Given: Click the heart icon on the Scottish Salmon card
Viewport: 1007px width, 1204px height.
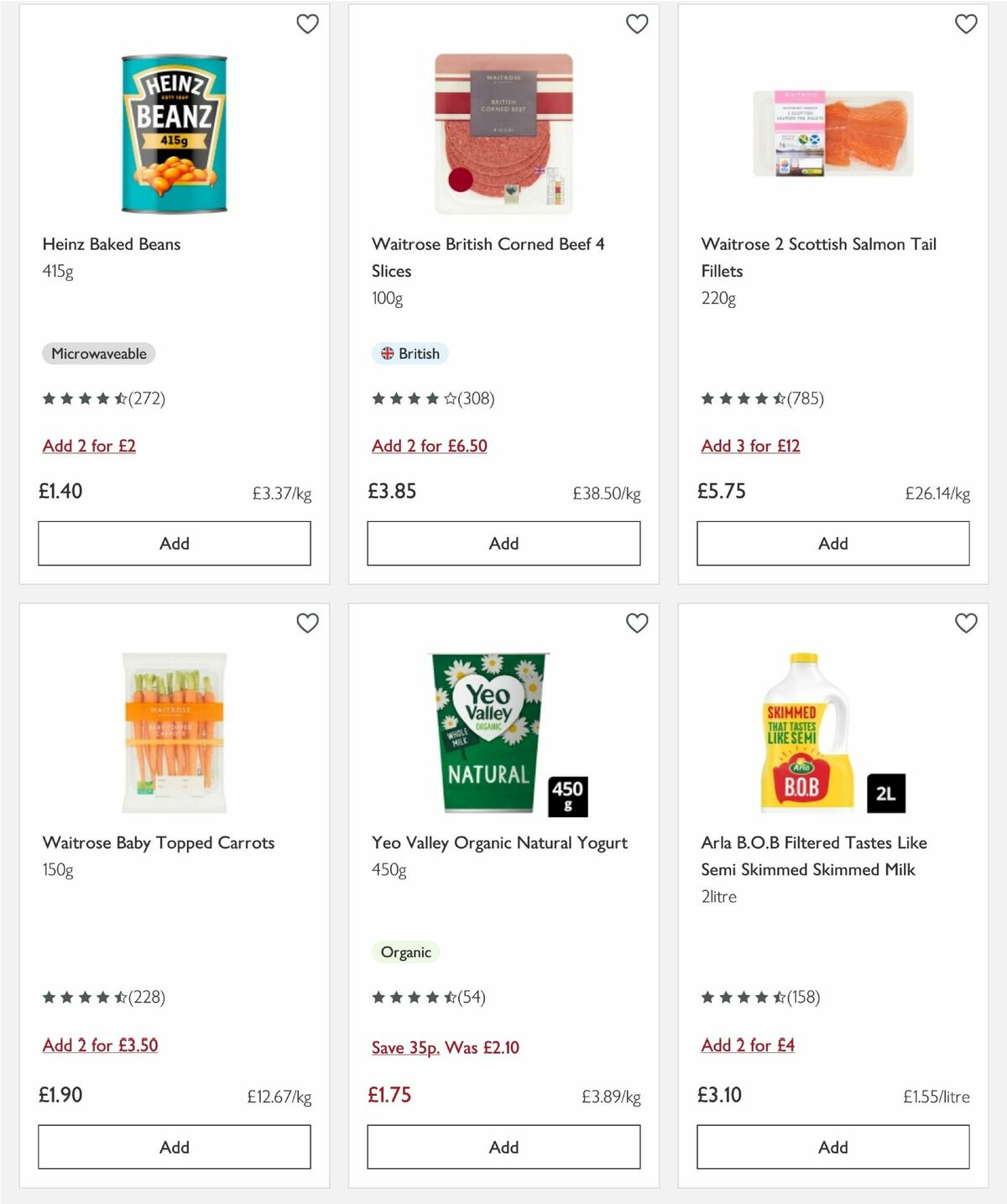Looking at the screenshot, I should pos(966,24).
